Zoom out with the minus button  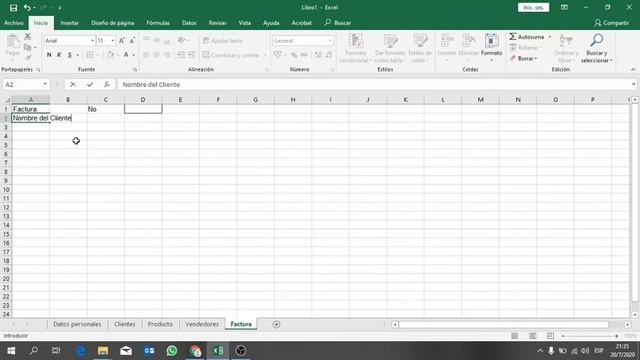[x=563, y=336]
